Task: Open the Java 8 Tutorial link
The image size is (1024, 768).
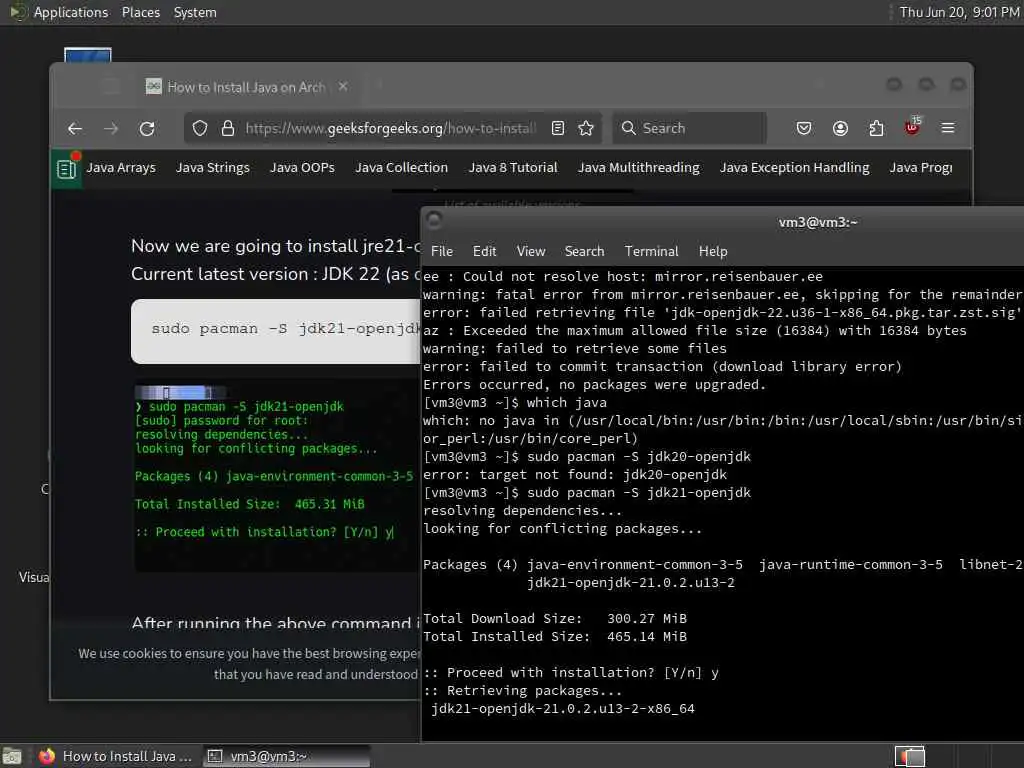Action: 513,168
